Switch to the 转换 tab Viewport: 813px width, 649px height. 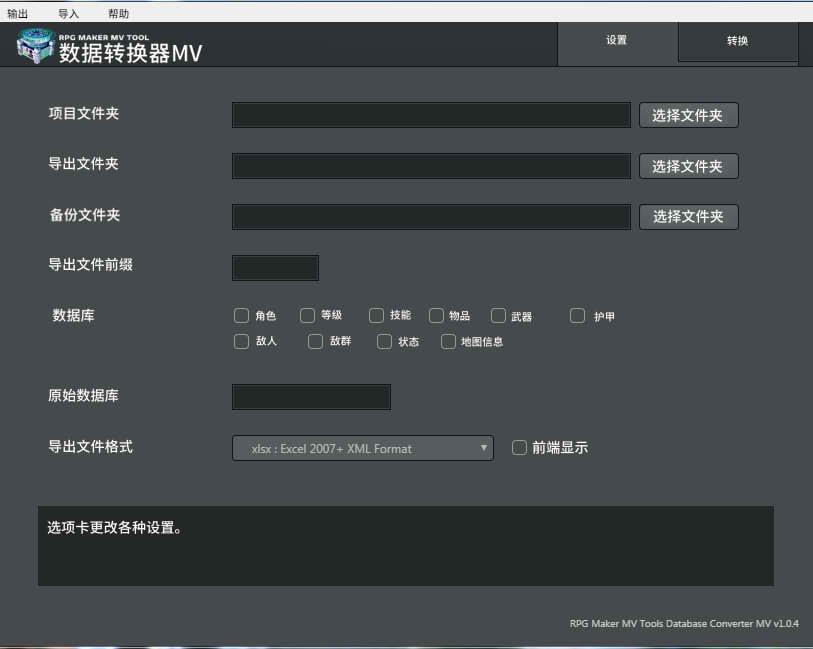click(x=738, y=41)
